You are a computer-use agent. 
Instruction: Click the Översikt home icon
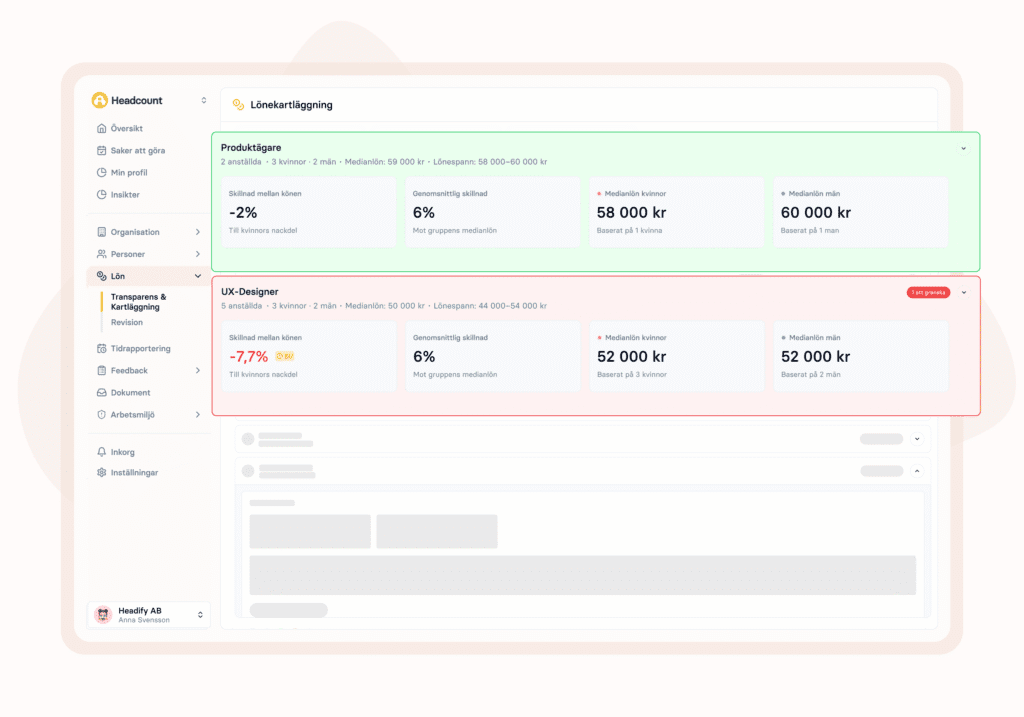pos(101,128)
